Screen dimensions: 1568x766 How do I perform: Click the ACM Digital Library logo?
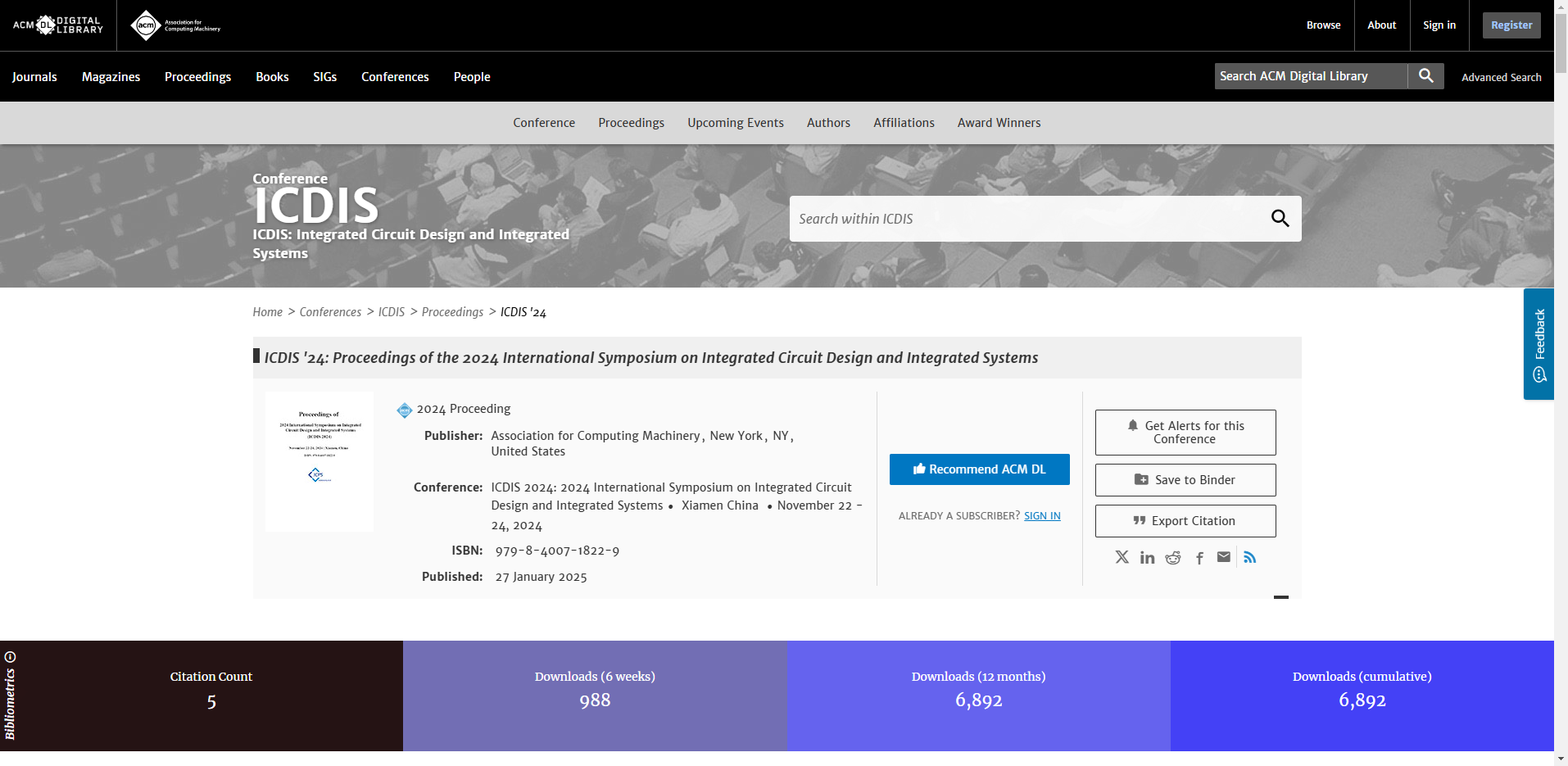click(58, 25)
